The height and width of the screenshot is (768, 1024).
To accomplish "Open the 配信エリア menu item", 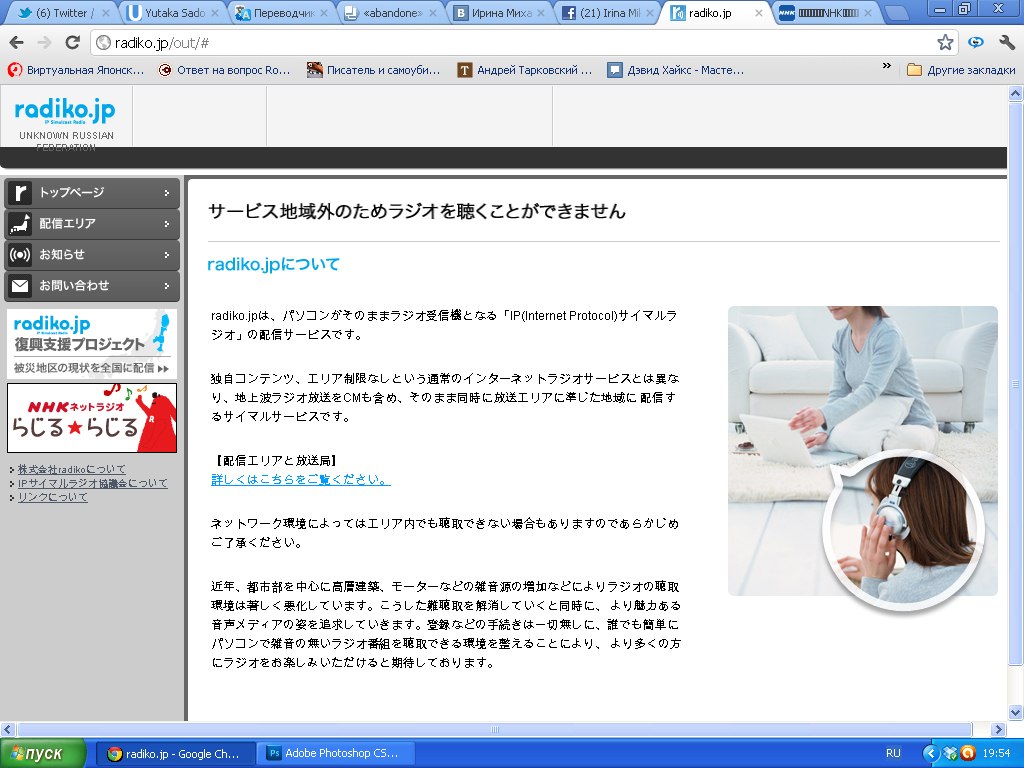I will [x=92, y=223].
